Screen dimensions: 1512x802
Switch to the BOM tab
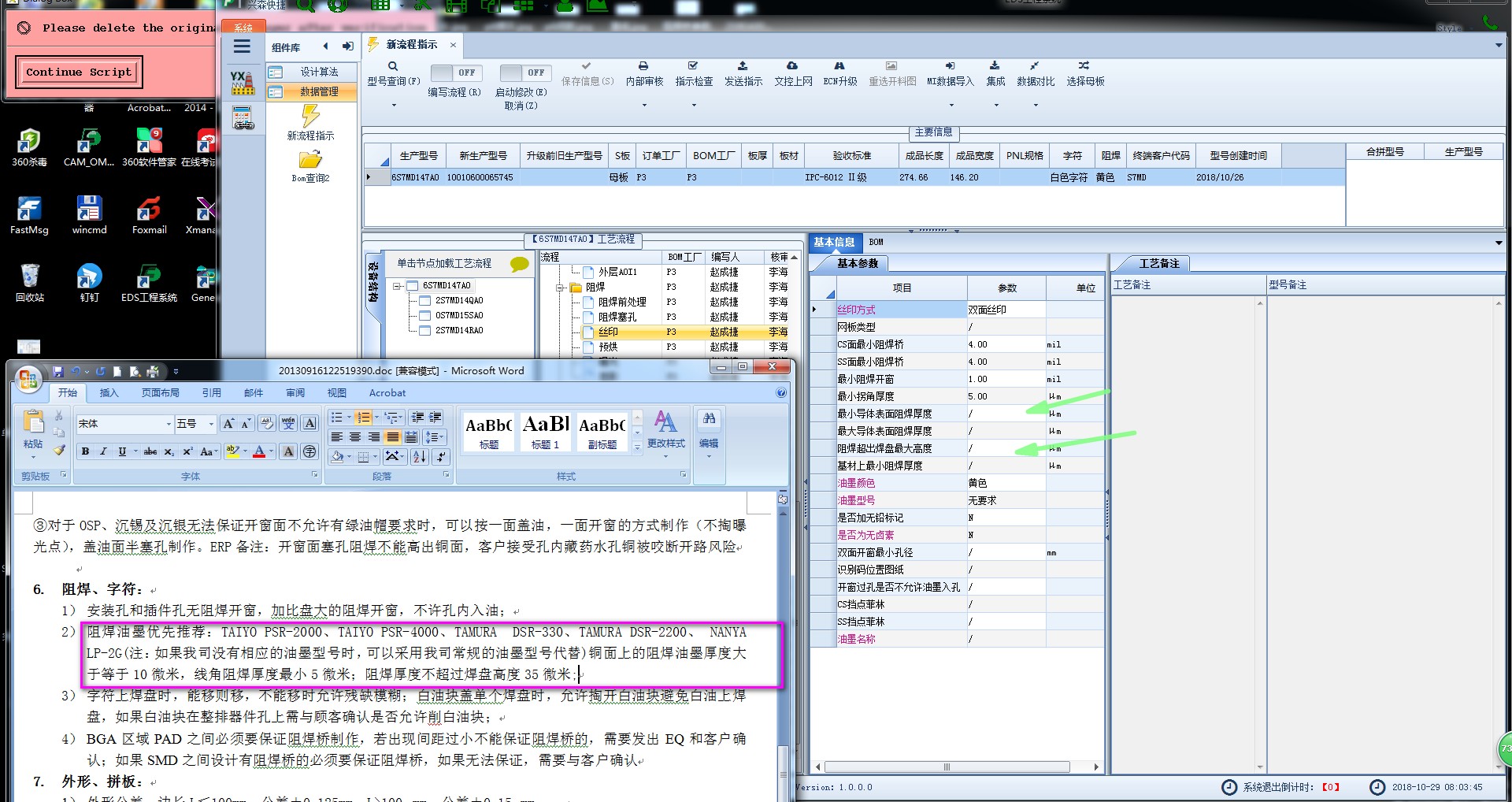(x=876, y=242)
